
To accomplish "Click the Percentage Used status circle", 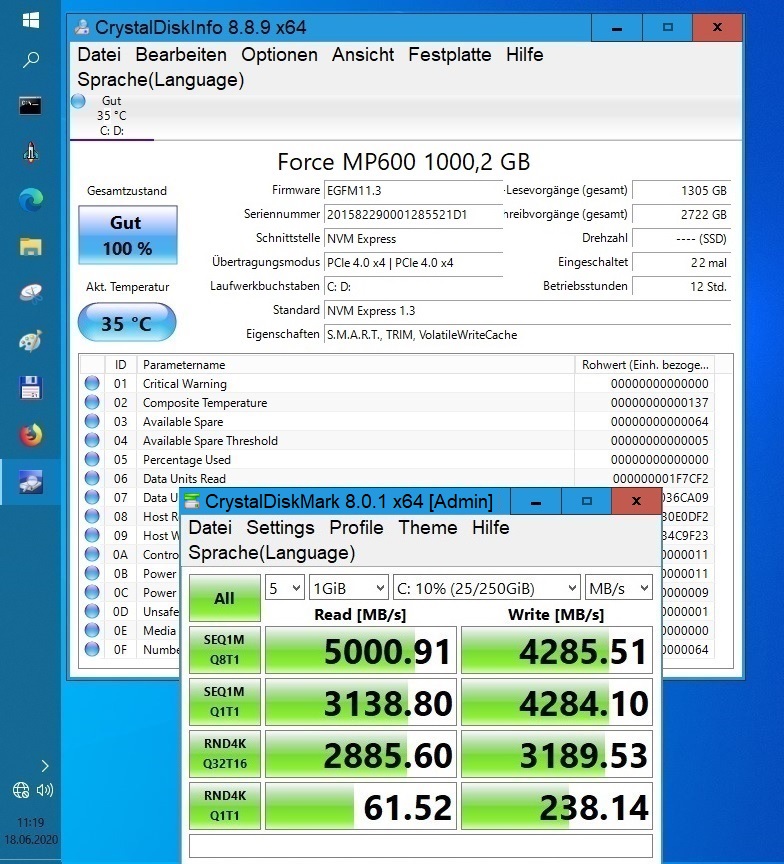I will pos(92,459).
